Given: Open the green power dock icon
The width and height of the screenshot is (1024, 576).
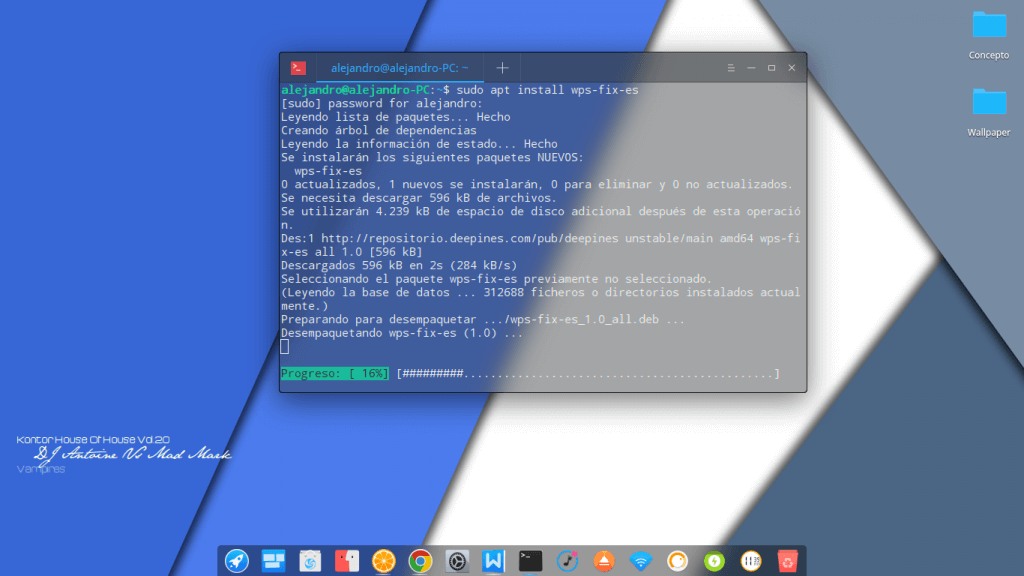Looking at the screenshot, I should pos(714,561).
